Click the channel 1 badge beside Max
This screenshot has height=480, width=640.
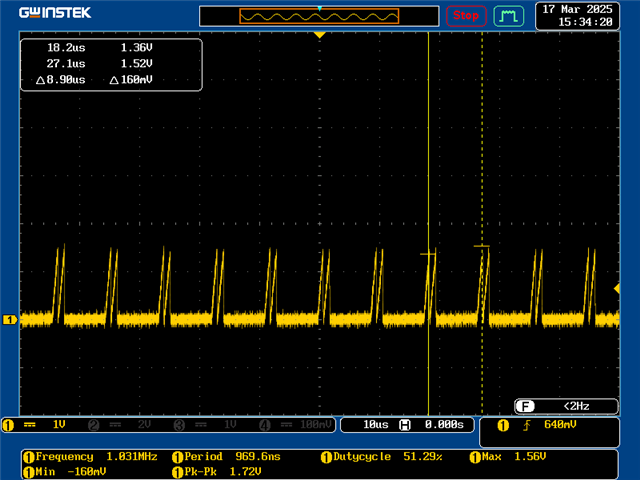click(x=475, y=458)
